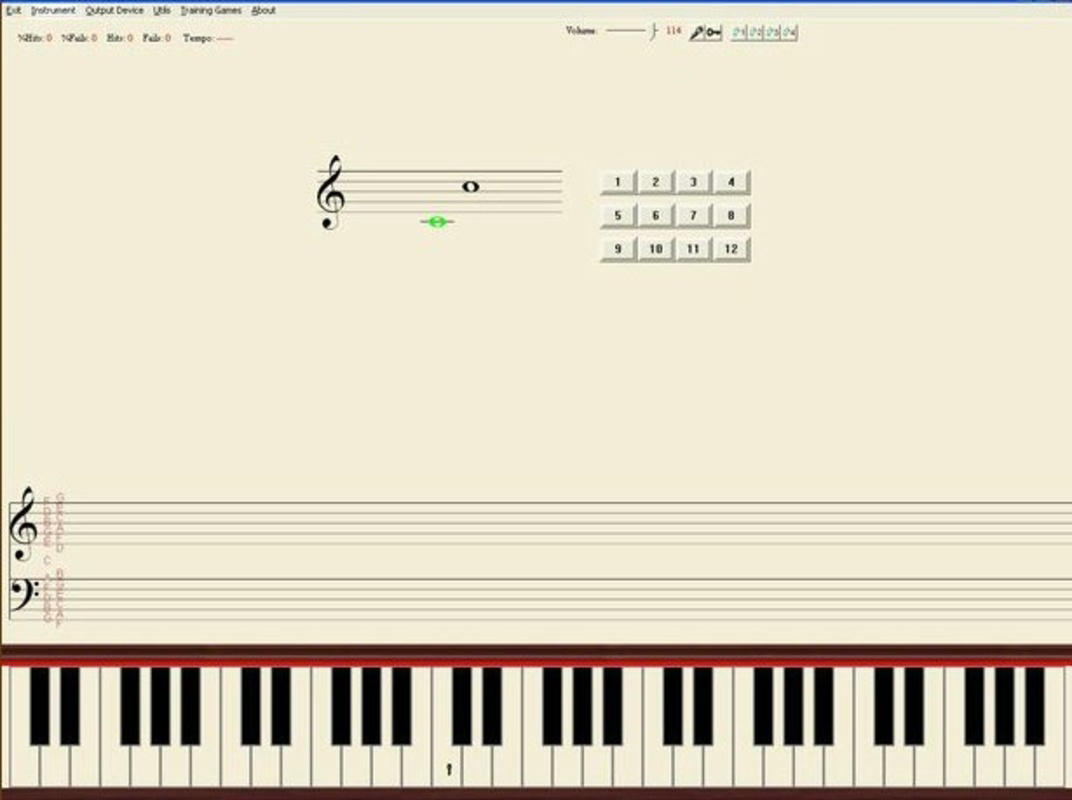Click the microphone icon in the toolbar
This screenshot has height=800, width=1072.
696,32
